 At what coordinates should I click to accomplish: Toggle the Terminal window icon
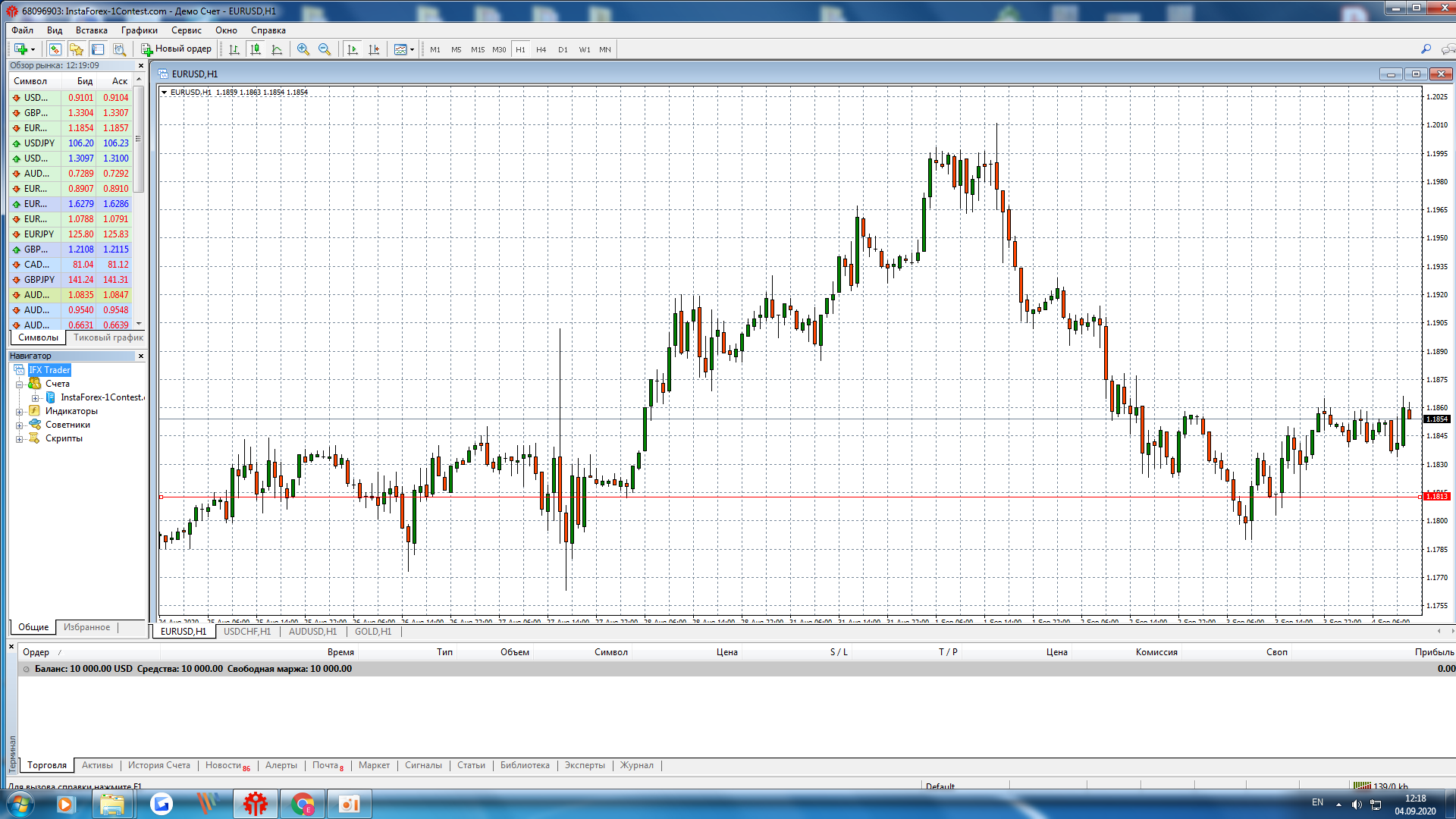click(x=98, y=49)
